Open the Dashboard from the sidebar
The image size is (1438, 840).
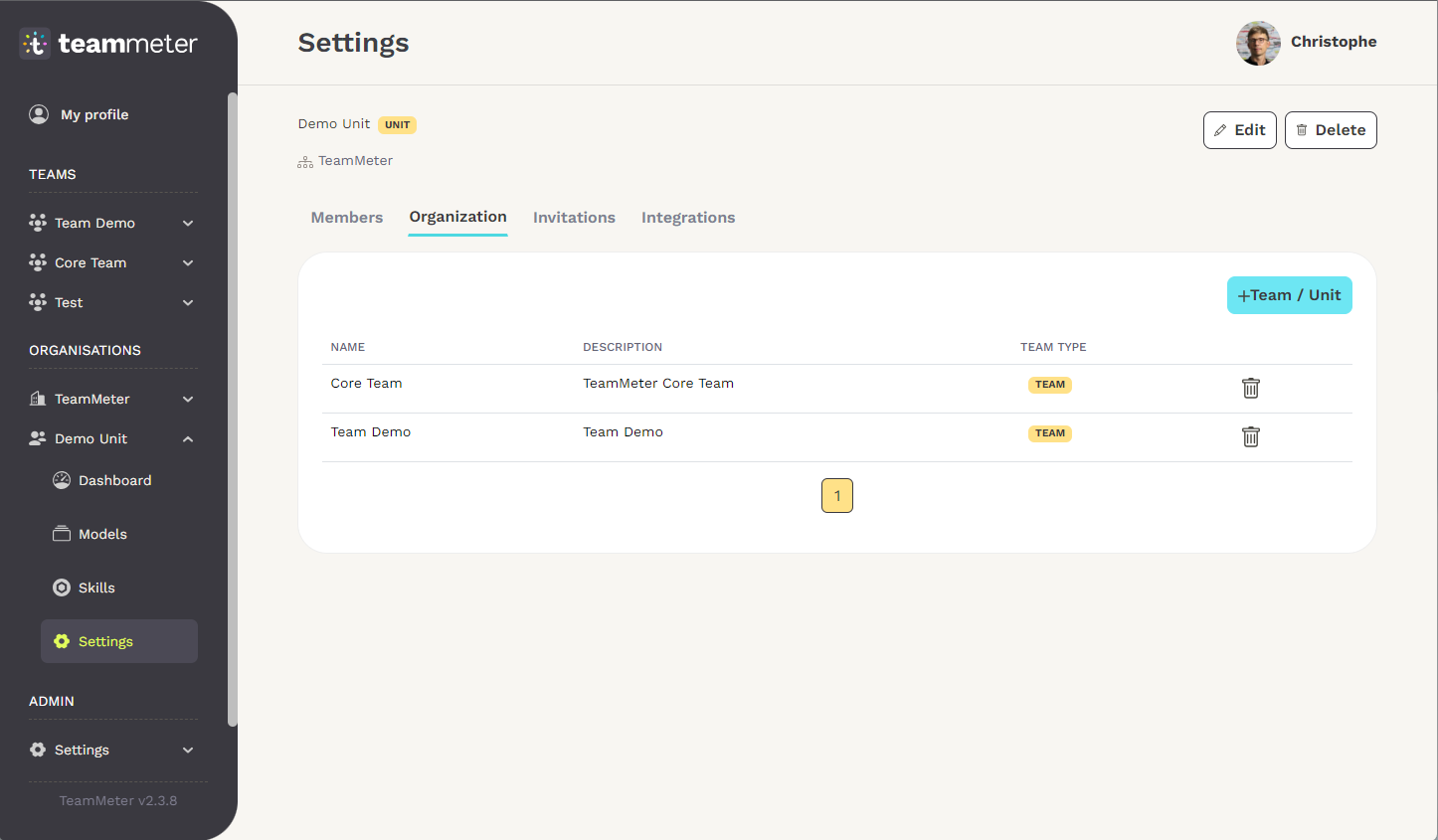[x=62, y=480]
